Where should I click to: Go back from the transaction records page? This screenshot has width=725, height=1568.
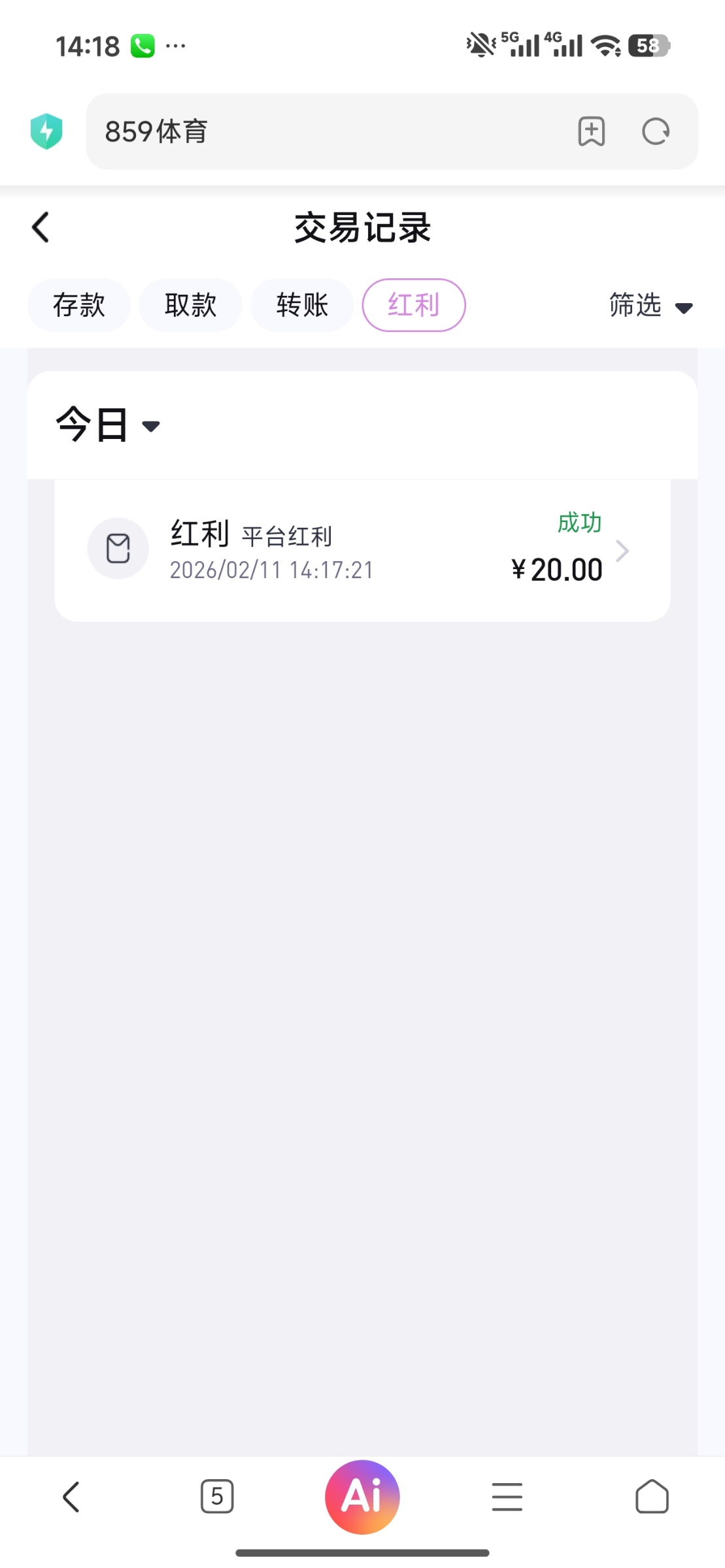41,227
